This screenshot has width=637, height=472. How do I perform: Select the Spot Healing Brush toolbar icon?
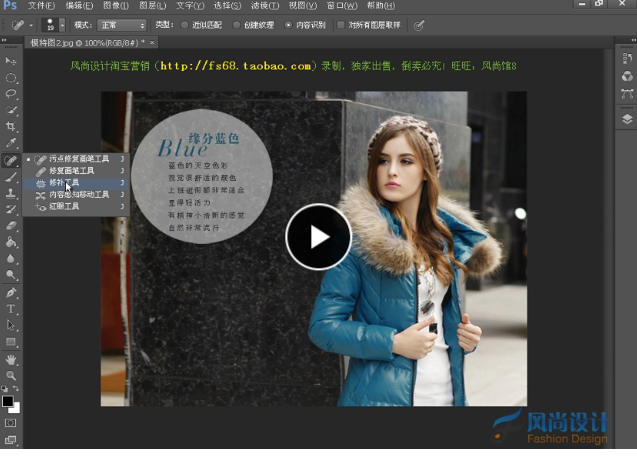pyautogui.click(x=11, y=160)
